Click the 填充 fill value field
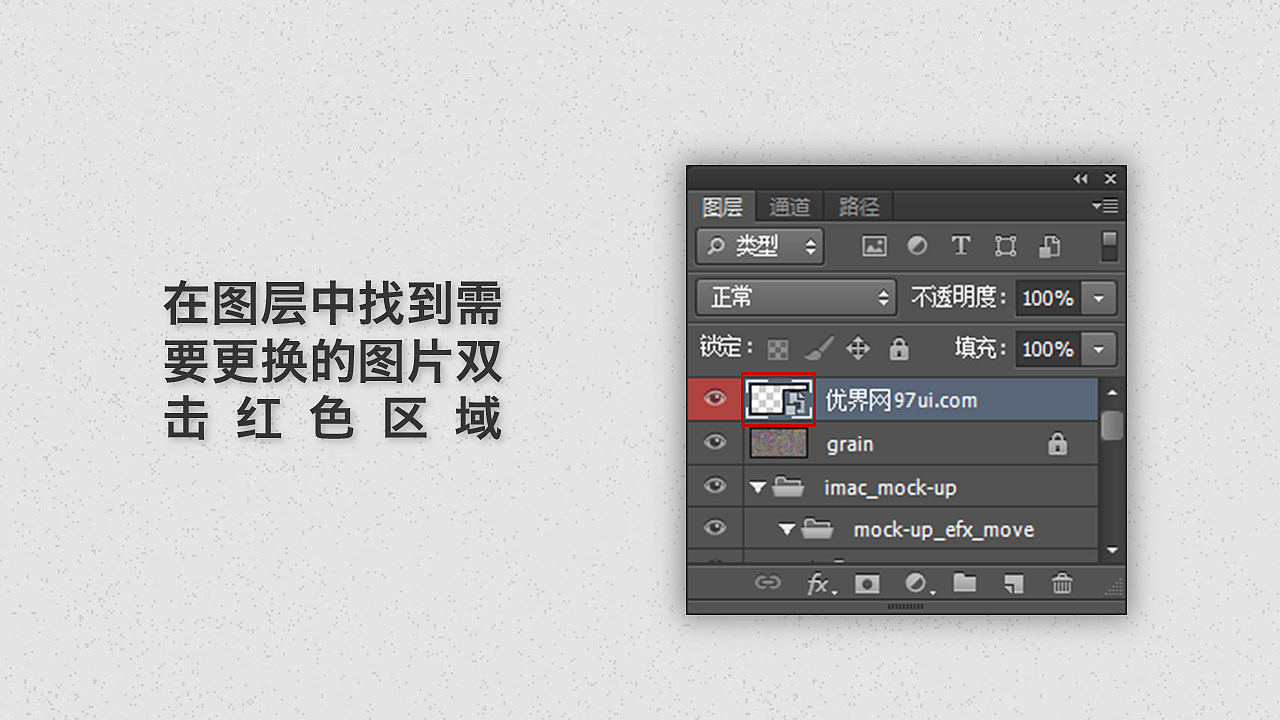The image size is (1280, 720). point(1047,349)
